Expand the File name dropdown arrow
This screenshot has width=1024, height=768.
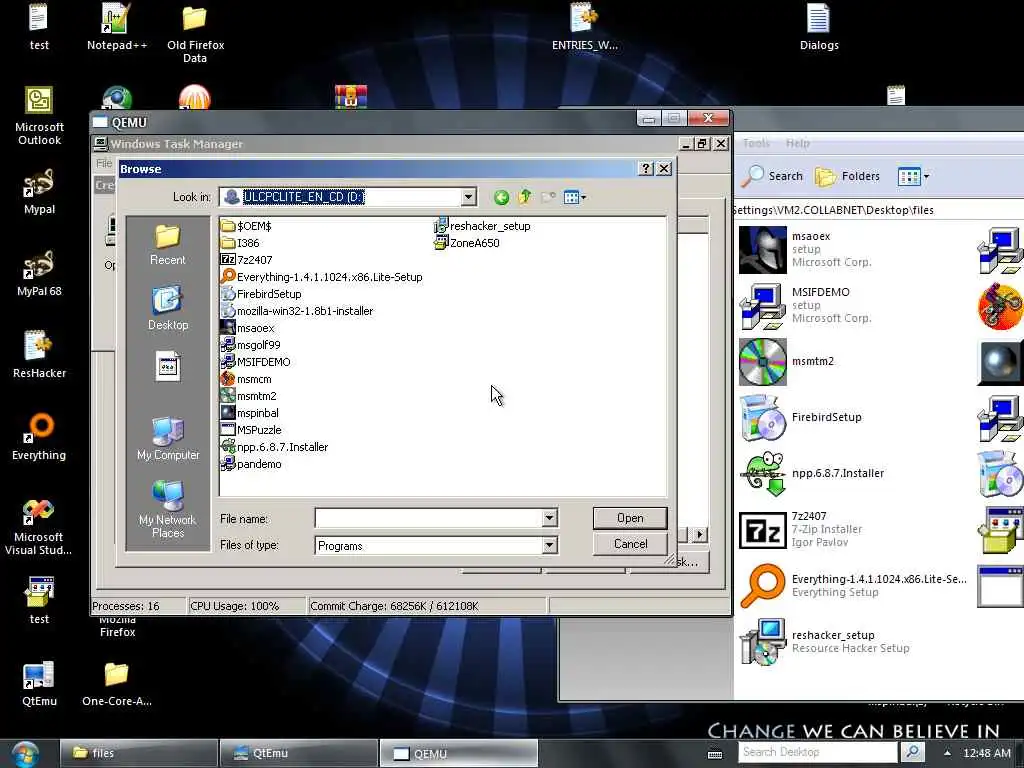pyautogui.click(x=549, y=519)
